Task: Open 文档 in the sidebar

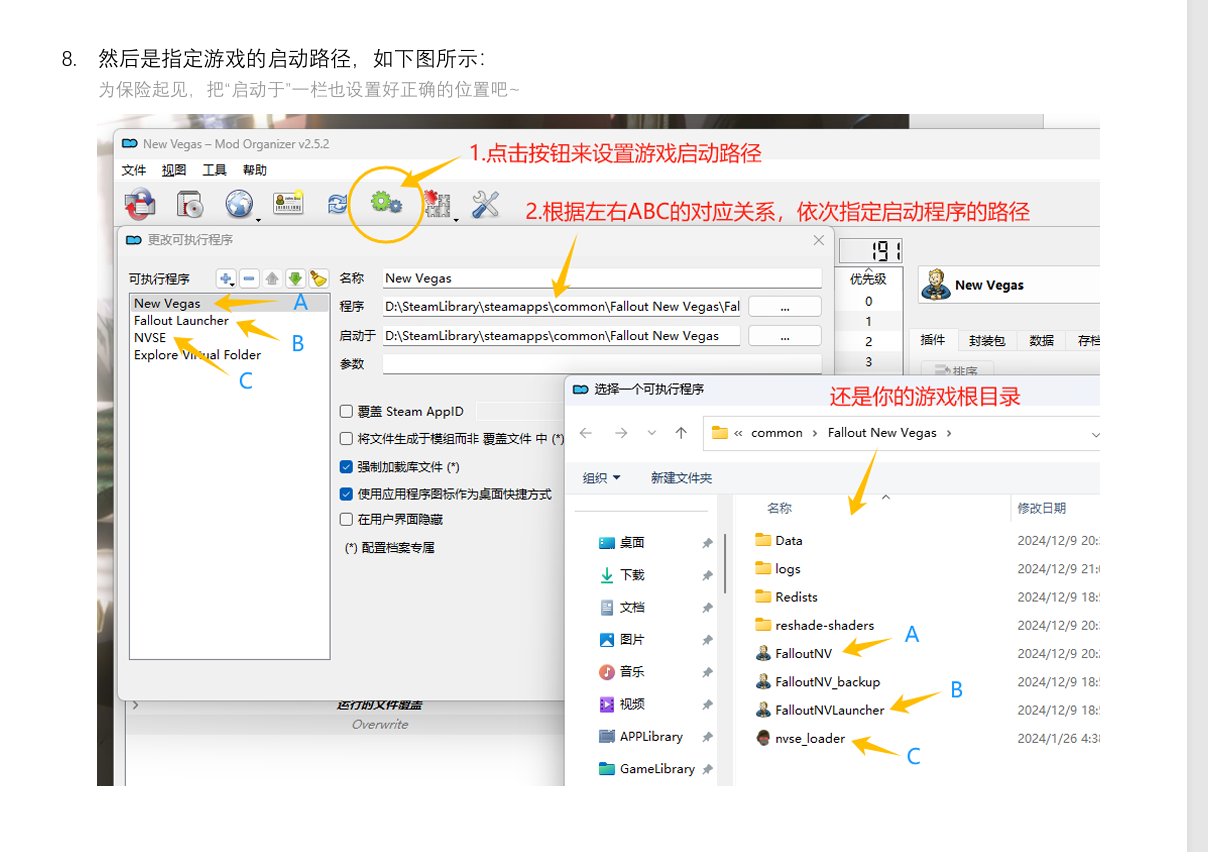Action: (632, 607)
